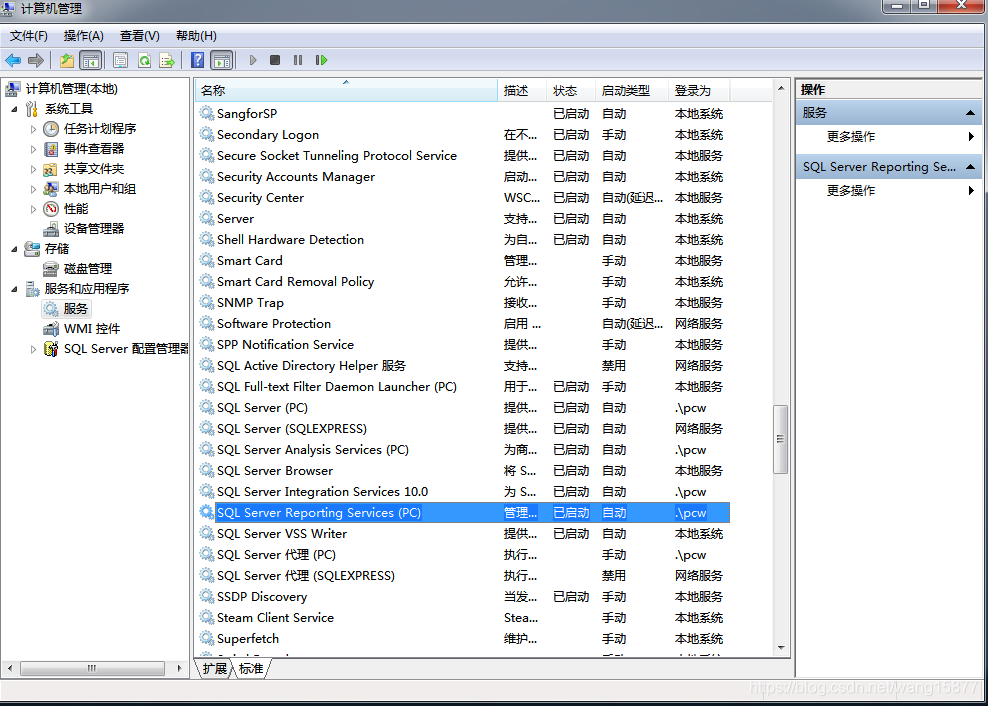Go forward with the right arrow
Image resolution: width=988 pixels, height=706 pixels.
[x=36, y=61]
